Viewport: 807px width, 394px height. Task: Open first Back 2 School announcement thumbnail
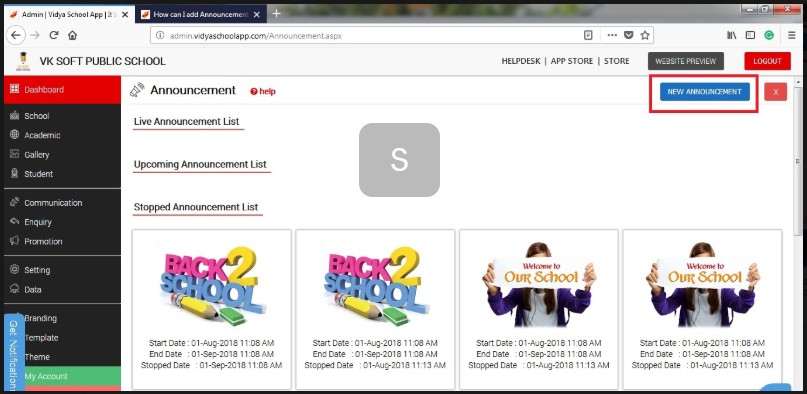click(212, 287)
